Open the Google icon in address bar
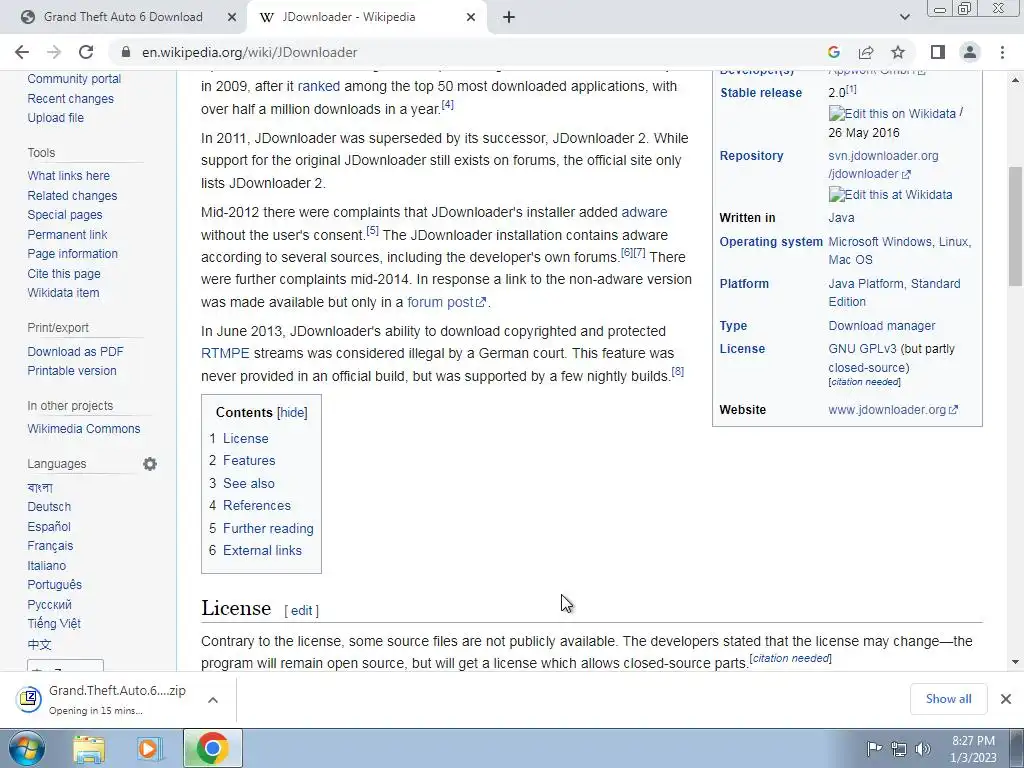The width and height of the screenshot is (1024, 768). tap(833, 52)
